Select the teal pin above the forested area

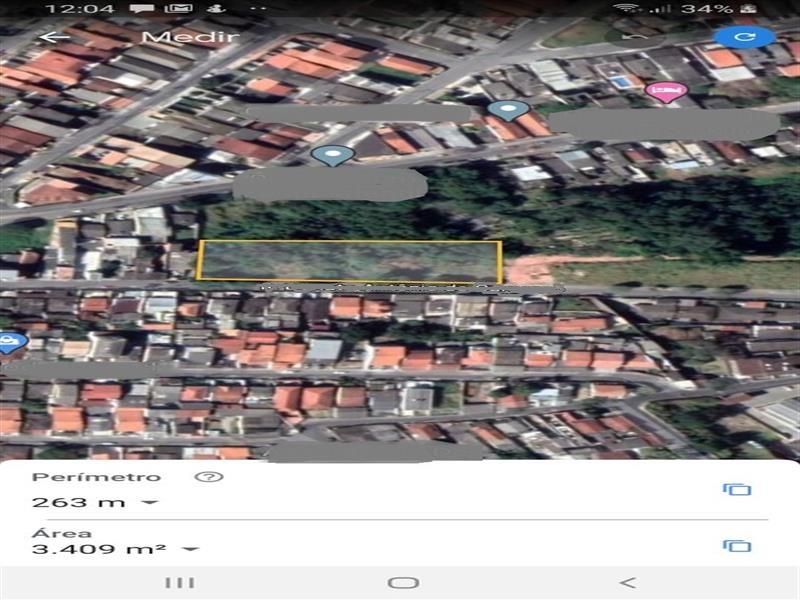[332, 155]
